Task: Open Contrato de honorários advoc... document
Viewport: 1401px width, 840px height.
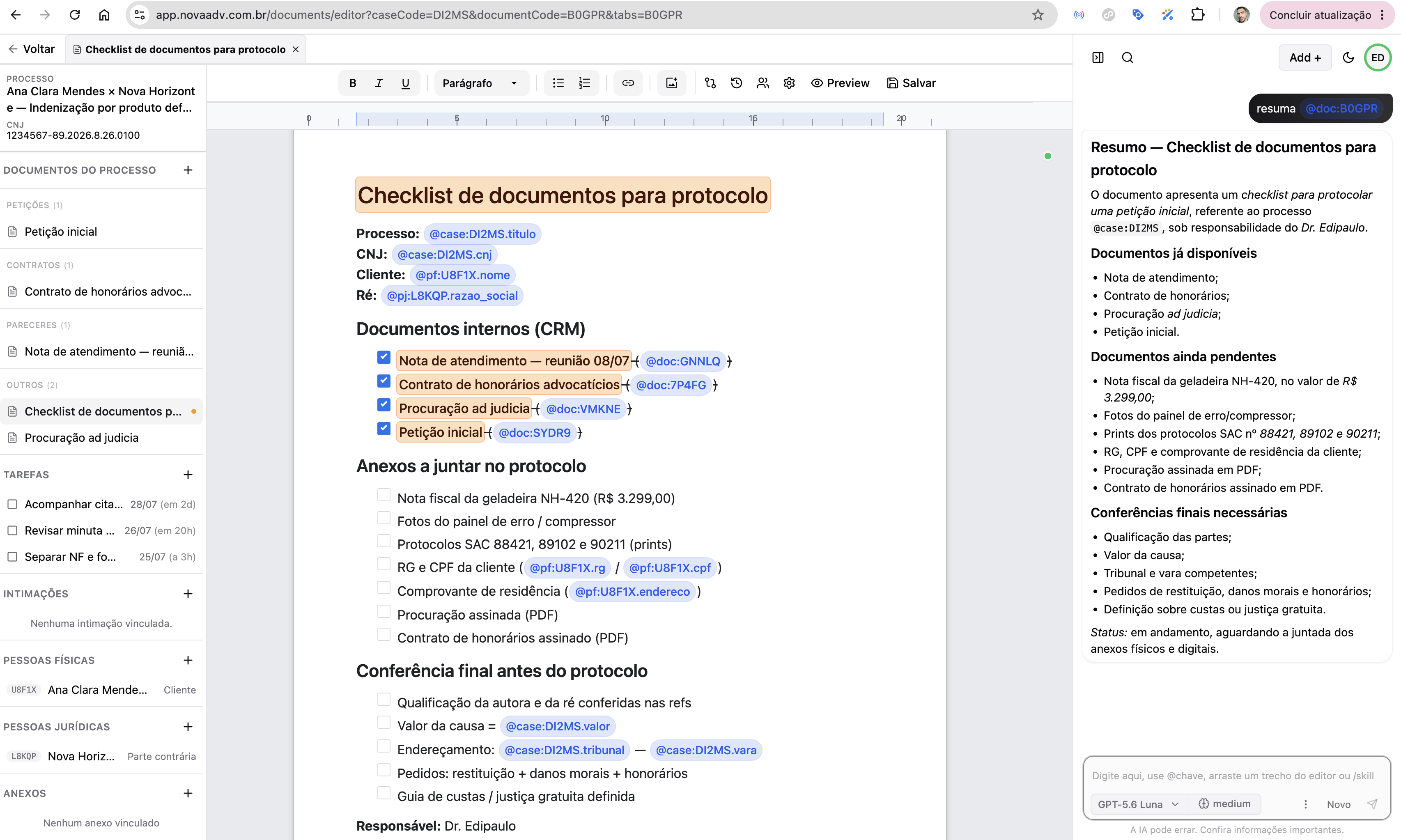Action: [x=102, y=291]
